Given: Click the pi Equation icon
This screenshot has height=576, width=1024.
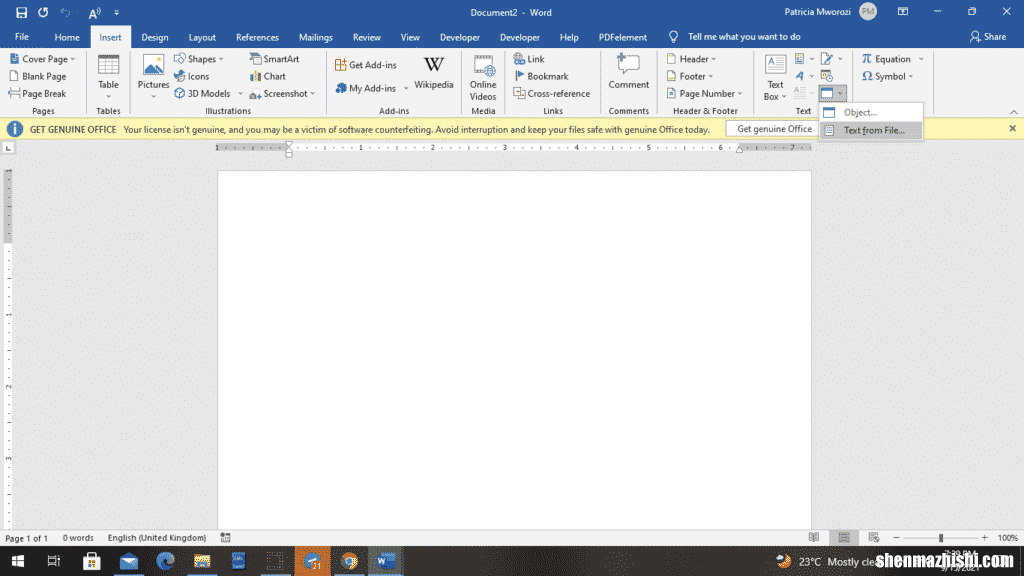Looking at the screenshot, I should pyautogui.click(x=867, y=59).
